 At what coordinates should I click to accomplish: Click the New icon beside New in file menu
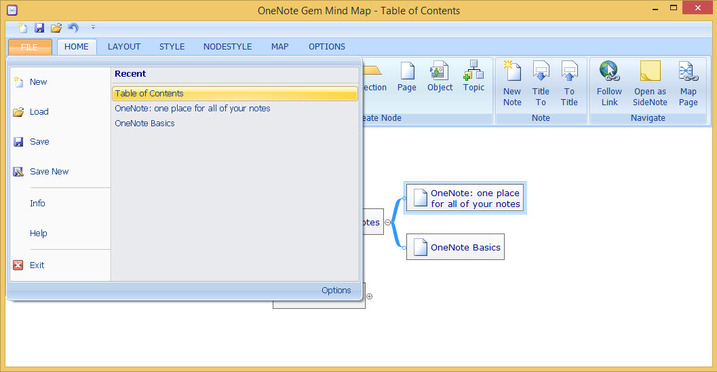pos(18,82)
